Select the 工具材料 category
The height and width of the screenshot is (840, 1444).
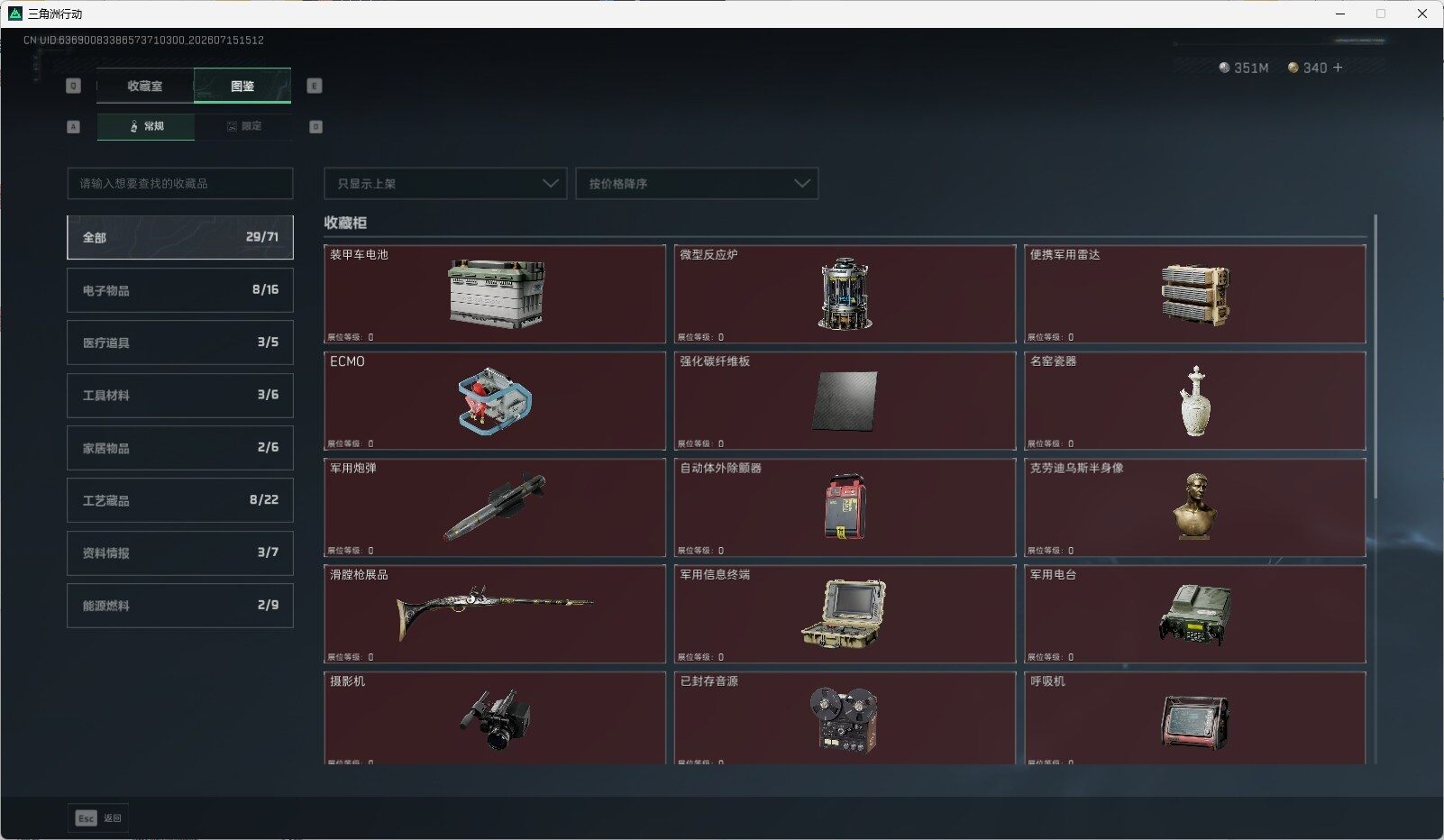tap(180, 395)
